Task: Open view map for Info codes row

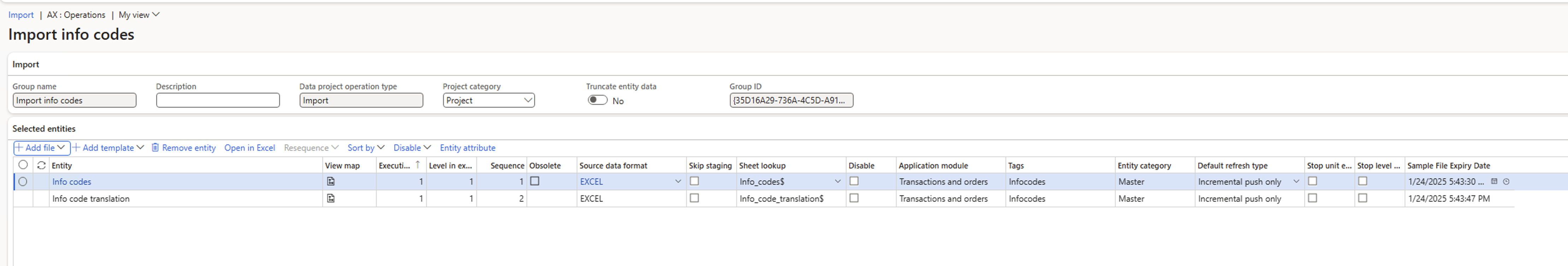Action: pyautogui.click(x=330, y=181)
